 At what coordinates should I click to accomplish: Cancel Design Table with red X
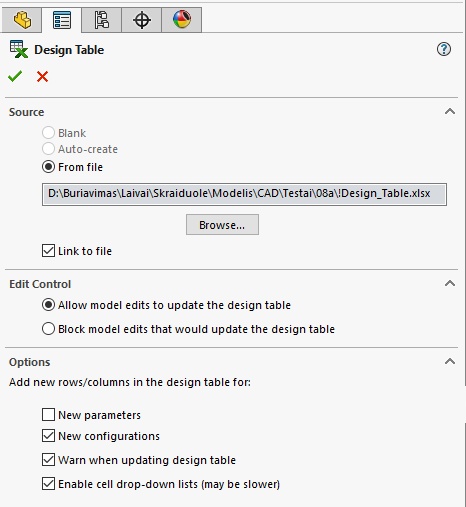coord(42,77)
